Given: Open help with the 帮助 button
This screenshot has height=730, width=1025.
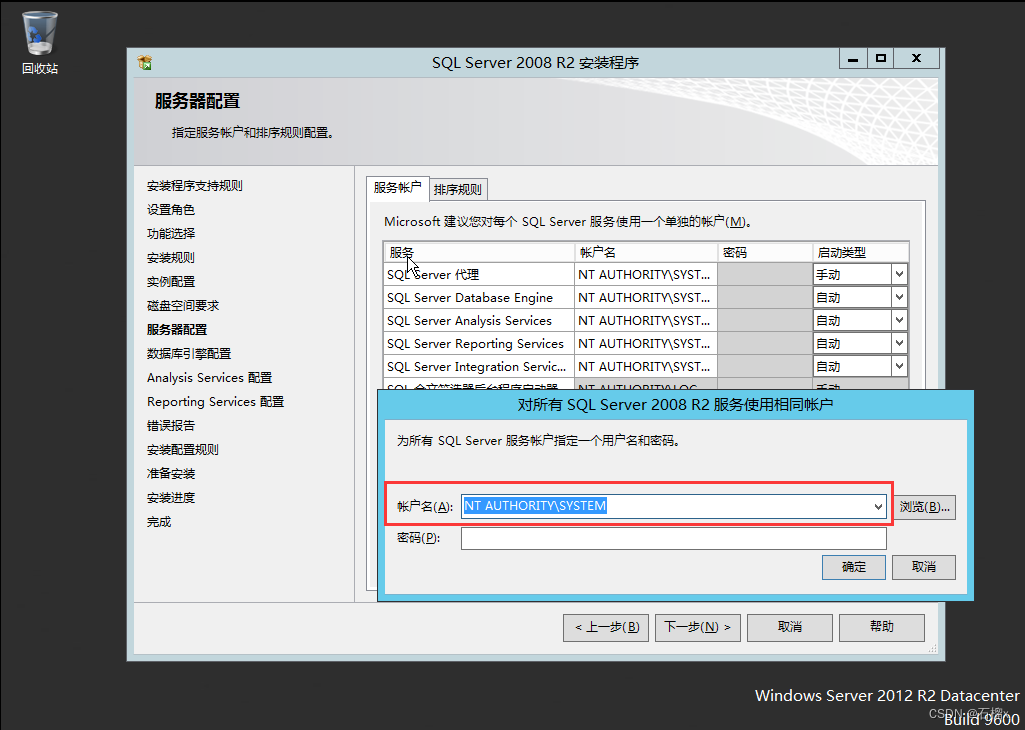Looking at the screenshot, I should click(x=882, y=627).
